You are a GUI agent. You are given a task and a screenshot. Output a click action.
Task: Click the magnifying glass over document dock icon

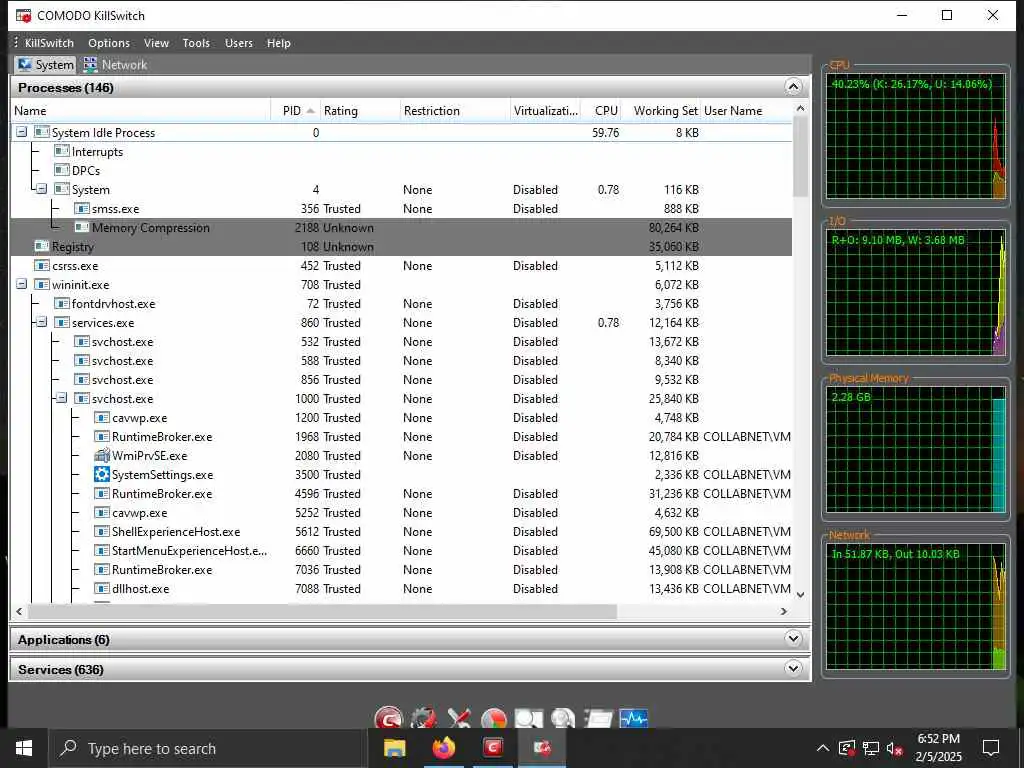click(x=528, y=719)
